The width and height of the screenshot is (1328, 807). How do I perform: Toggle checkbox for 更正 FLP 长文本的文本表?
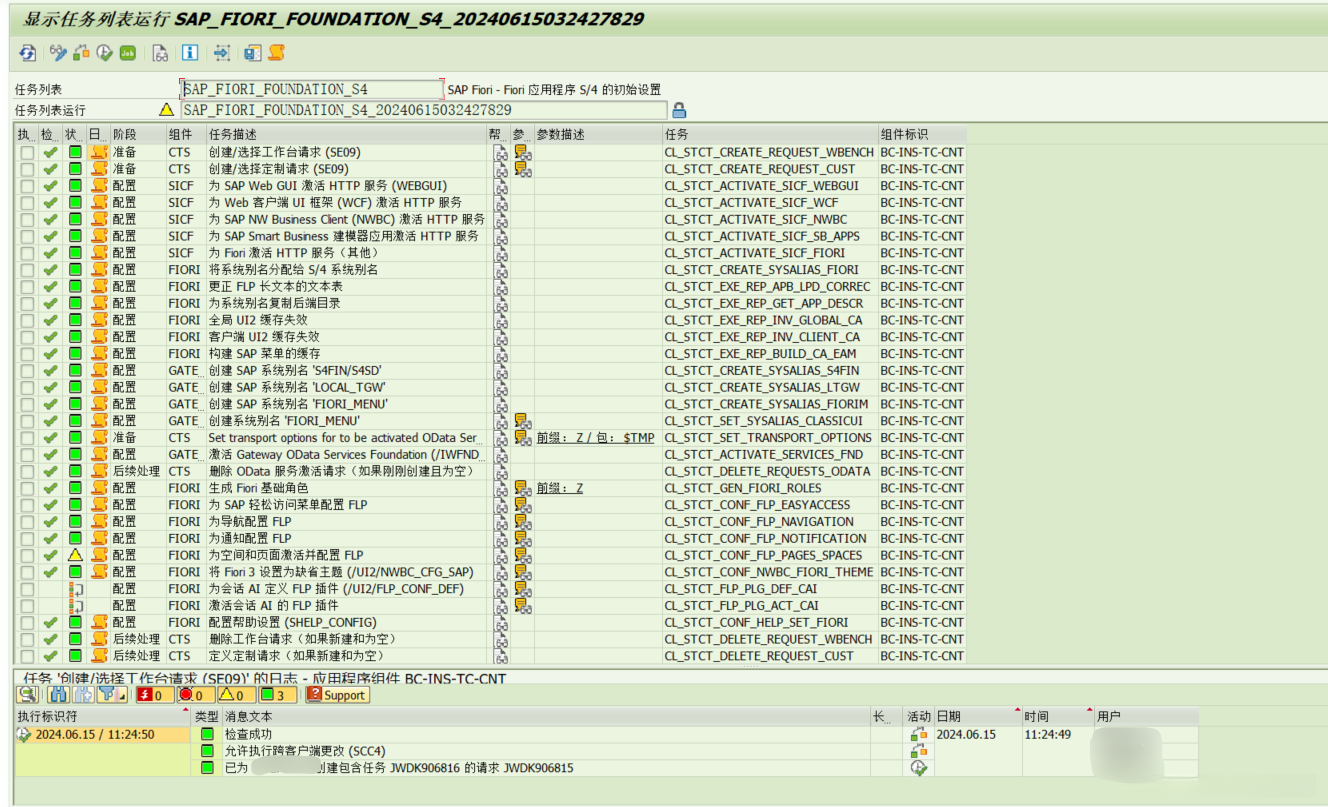pyautogui.click(x=27, y=287)
